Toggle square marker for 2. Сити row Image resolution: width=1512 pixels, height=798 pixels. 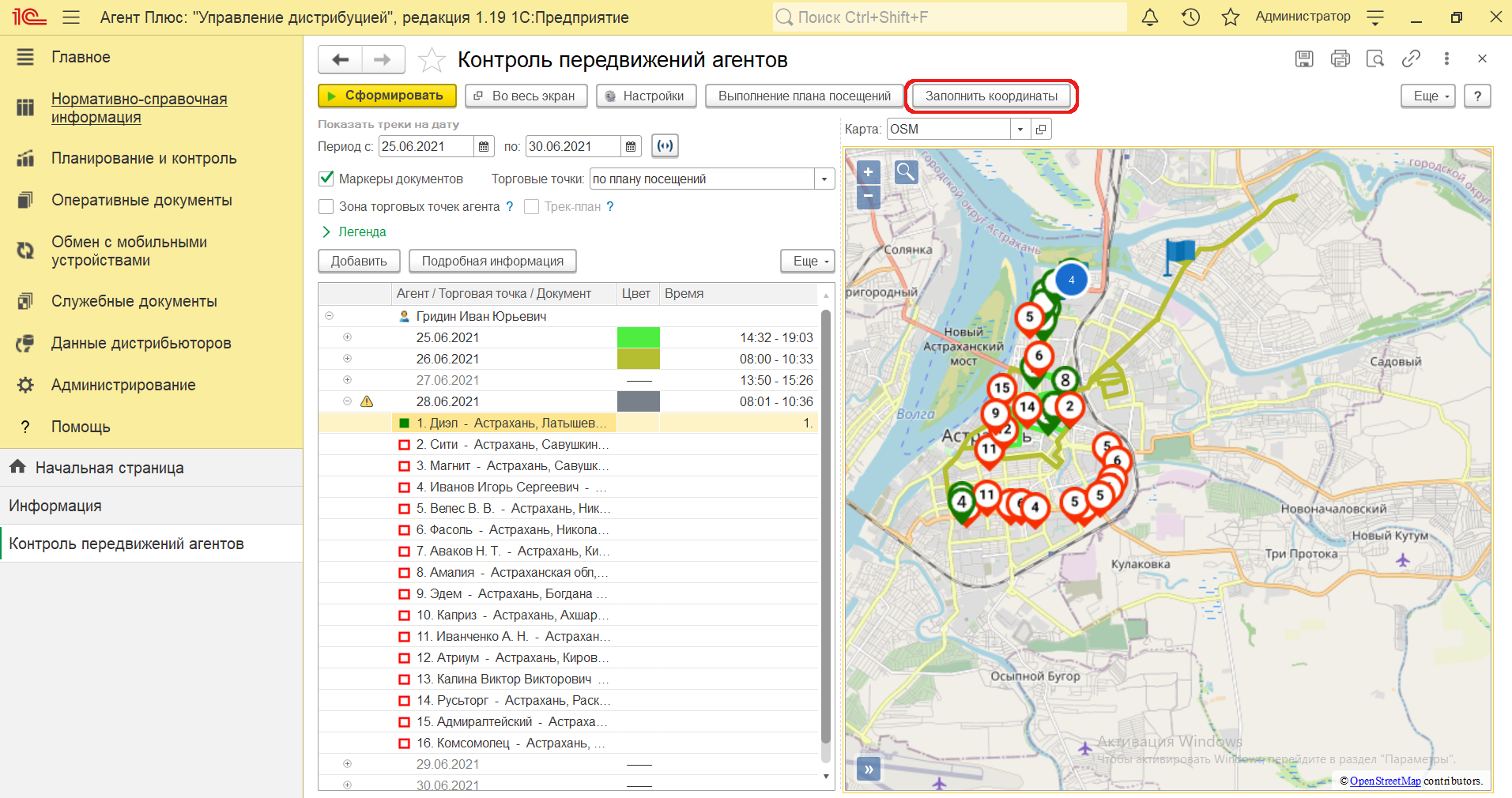coord(405,445)
